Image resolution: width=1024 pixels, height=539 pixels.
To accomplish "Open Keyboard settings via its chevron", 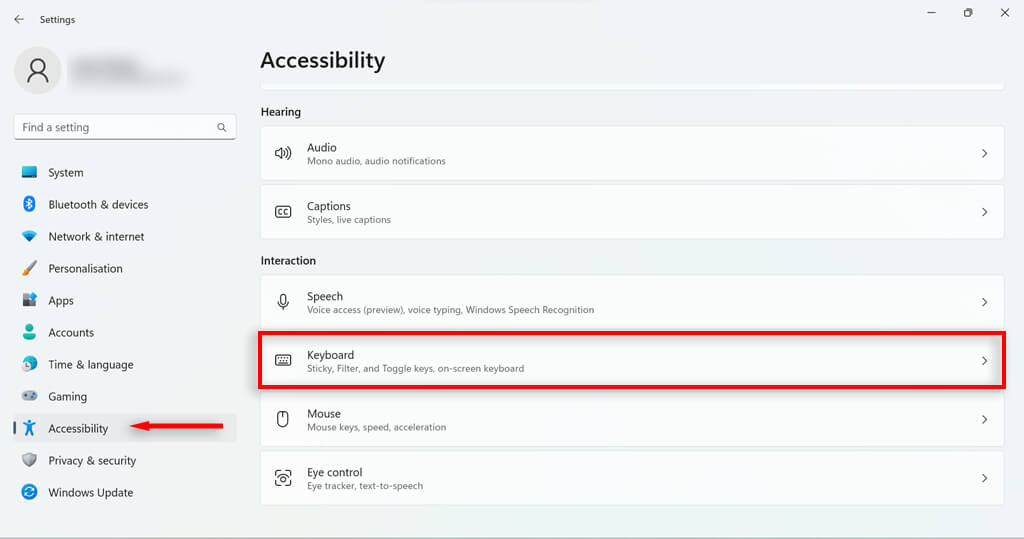I will [x=984, y=361].
